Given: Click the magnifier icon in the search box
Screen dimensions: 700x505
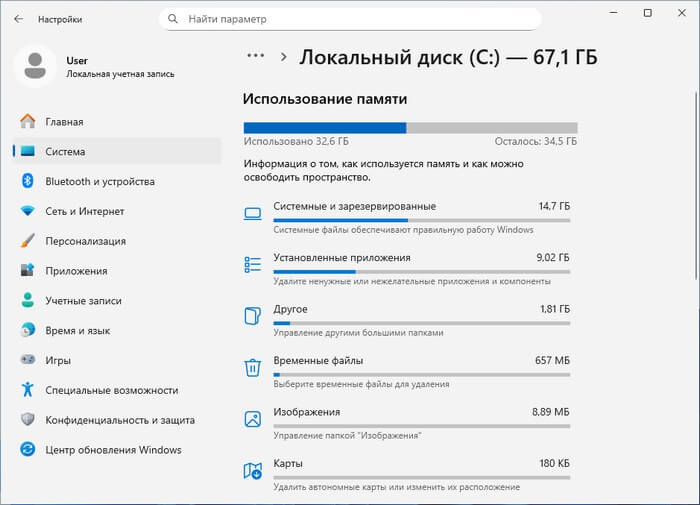Looking at the screenshot, I should tap(175, 19).
